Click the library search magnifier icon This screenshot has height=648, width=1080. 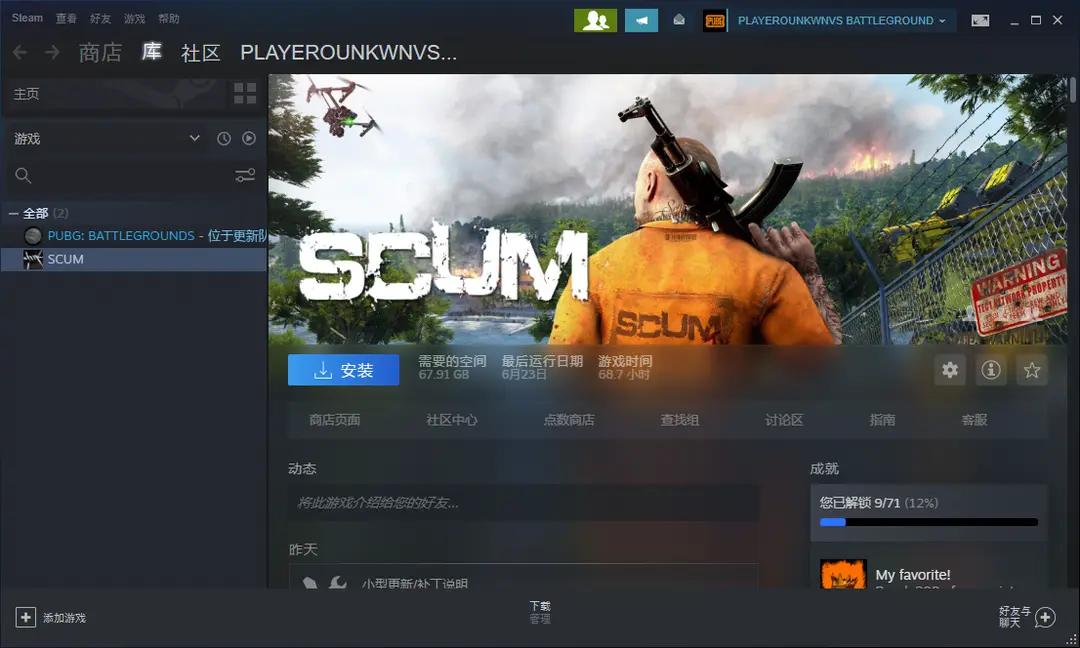(23, 176)
